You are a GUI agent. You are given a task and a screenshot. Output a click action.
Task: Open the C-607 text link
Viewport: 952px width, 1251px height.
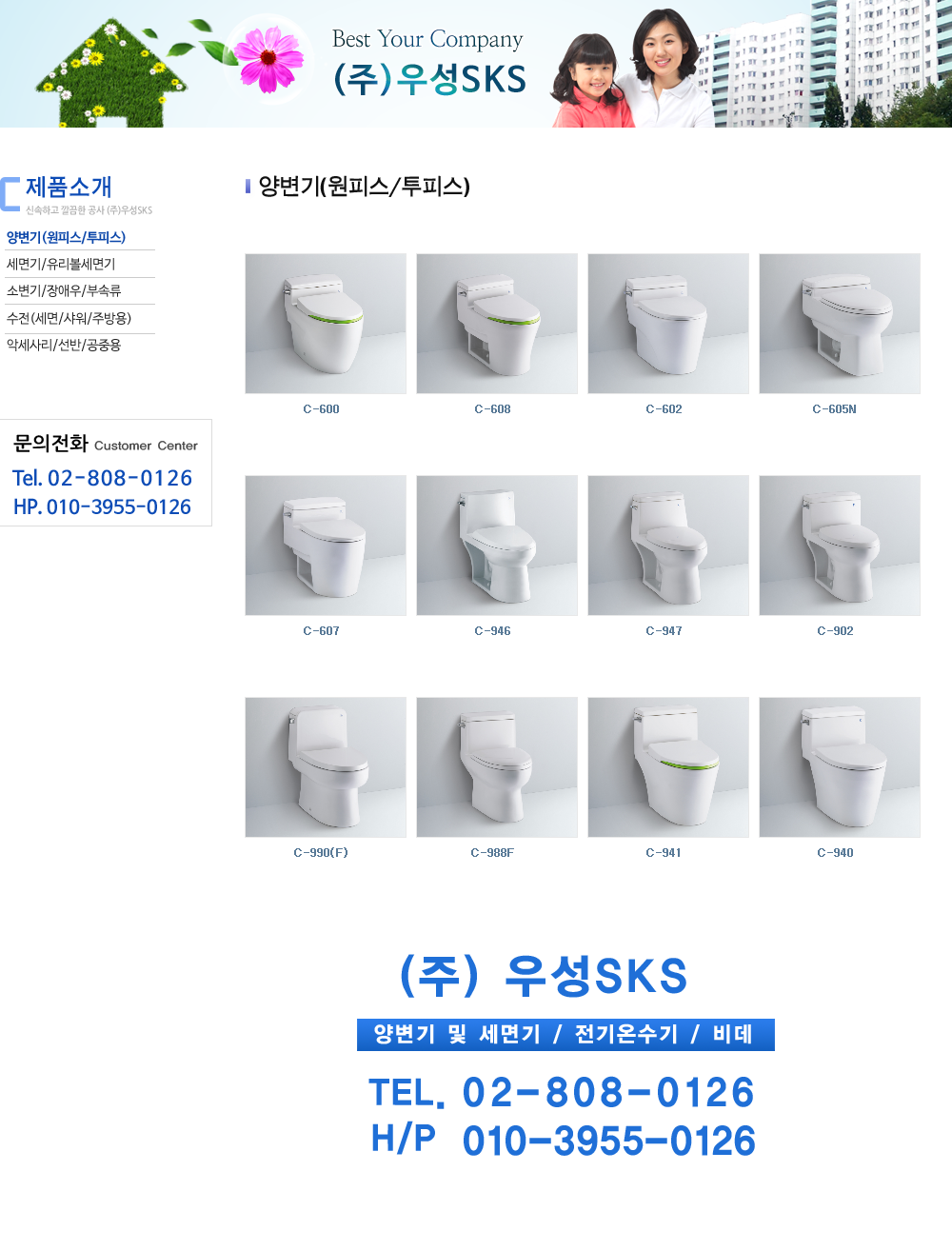(322, 631)
